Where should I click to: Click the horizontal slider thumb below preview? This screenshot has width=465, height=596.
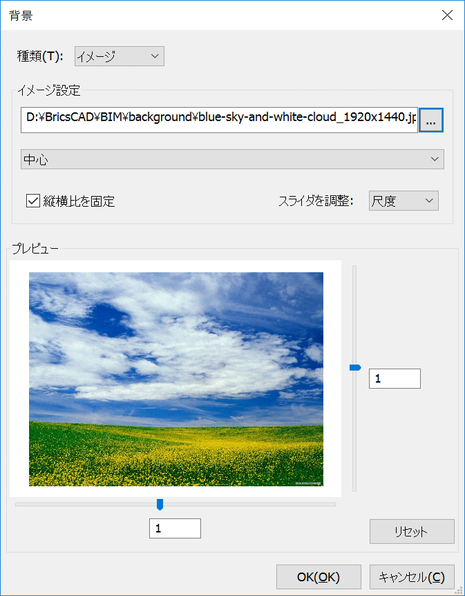(160, 505)
